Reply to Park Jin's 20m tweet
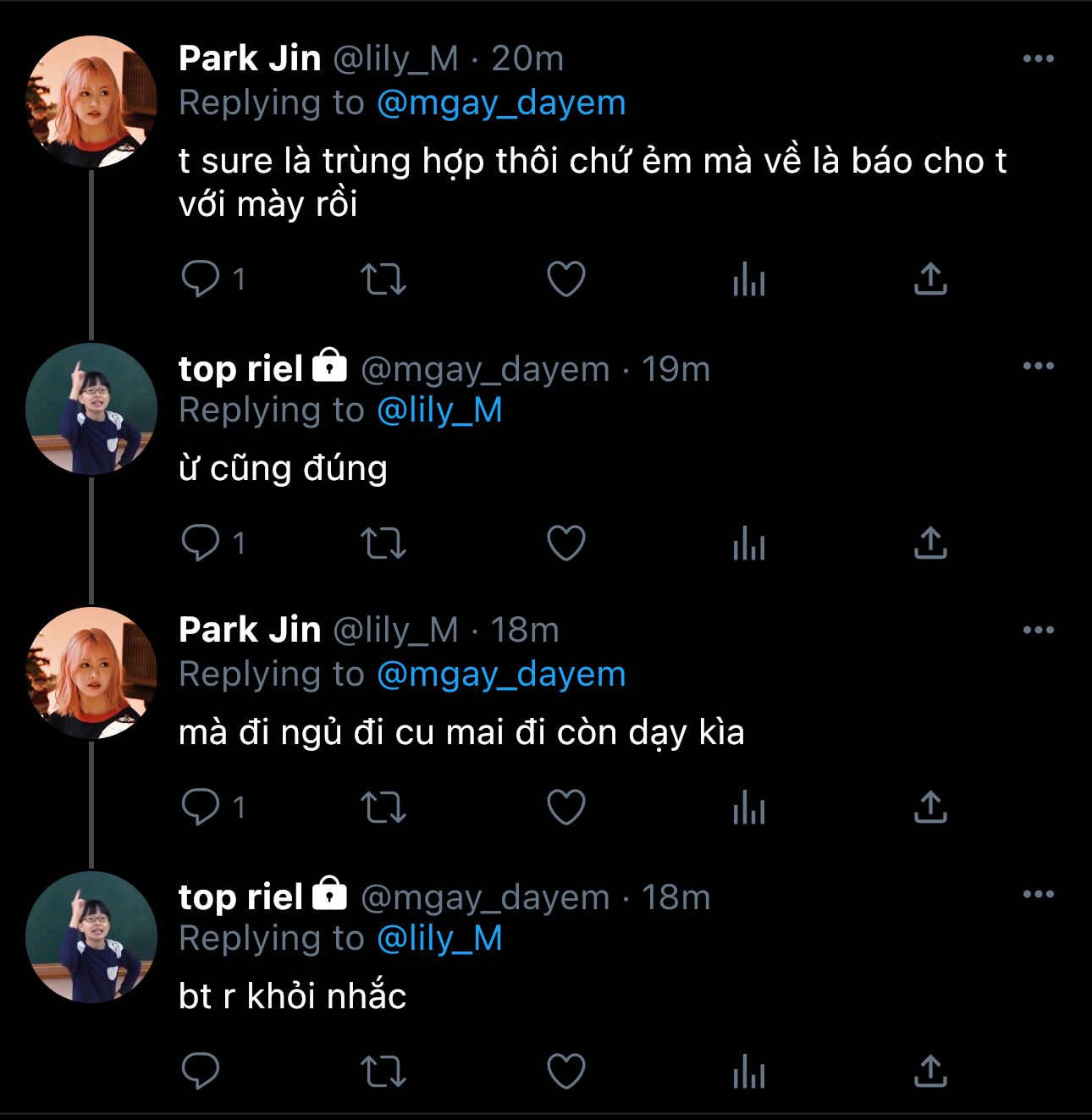 pyautogui.click(x=201, y=279)
